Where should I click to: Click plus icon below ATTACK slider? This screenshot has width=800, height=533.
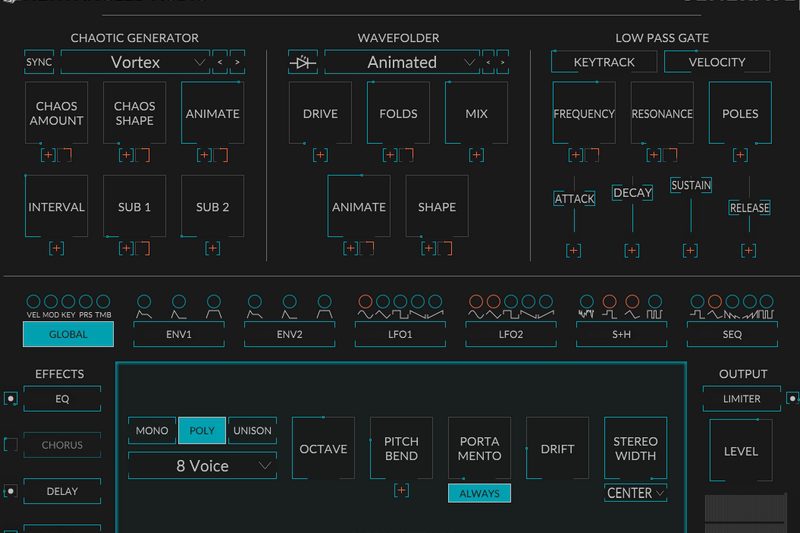click(573, 250)
